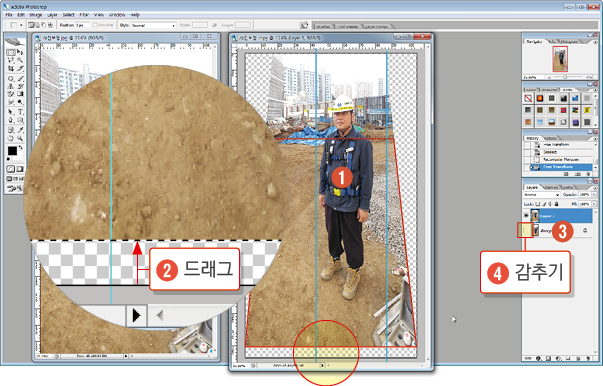603x386 pixels.
Task: Open the Fill slider arrow
Action: coord(594,204)
